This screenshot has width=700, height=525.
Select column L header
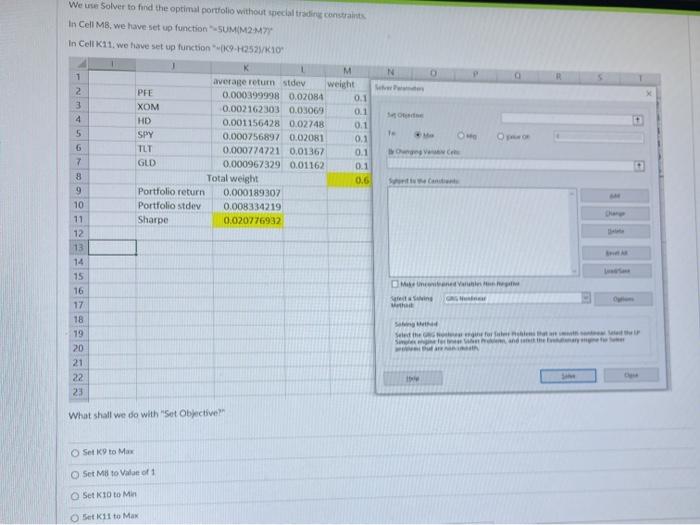tap(303, 69)
